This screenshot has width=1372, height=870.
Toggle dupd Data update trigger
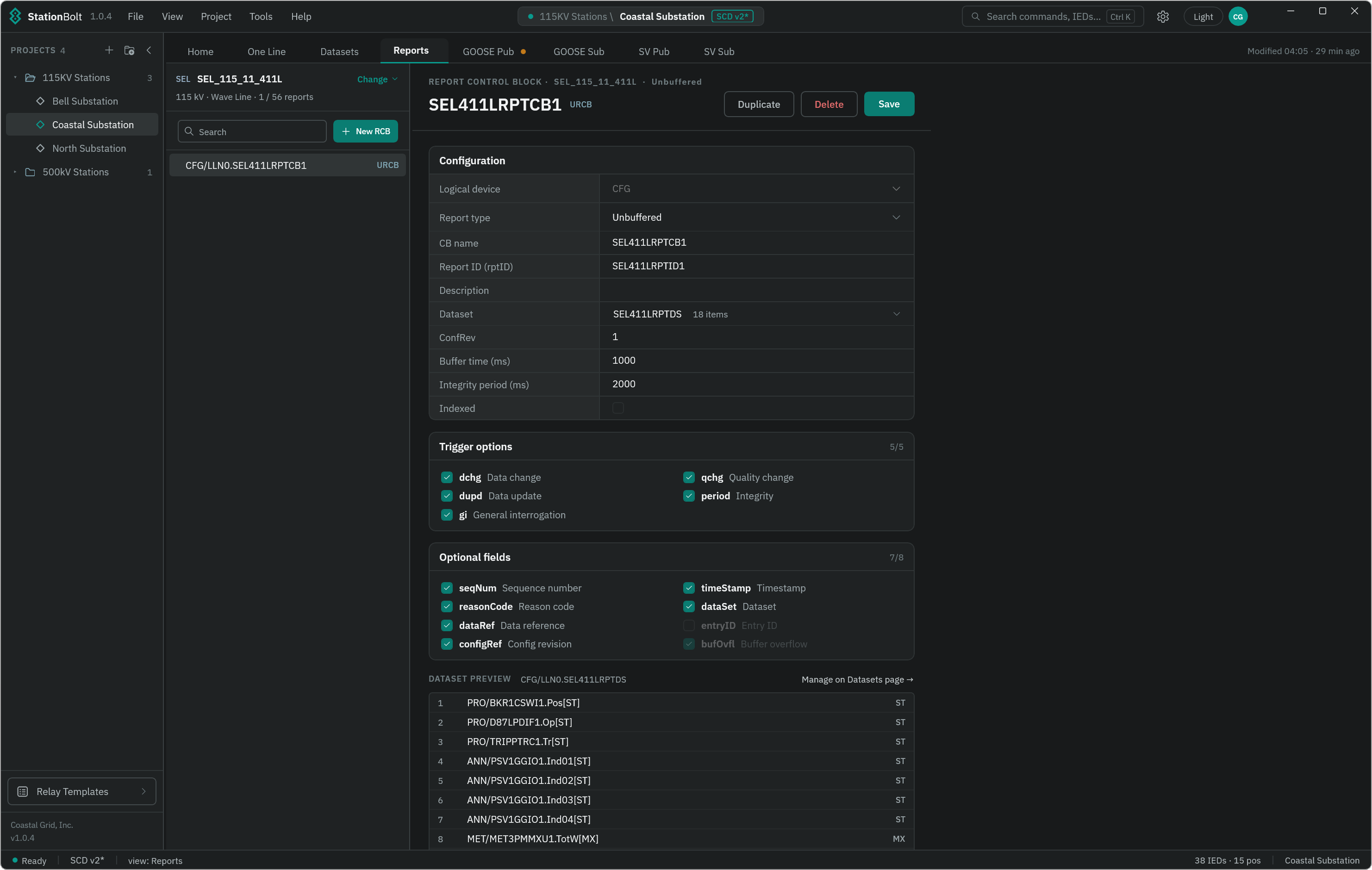(447, 496)
